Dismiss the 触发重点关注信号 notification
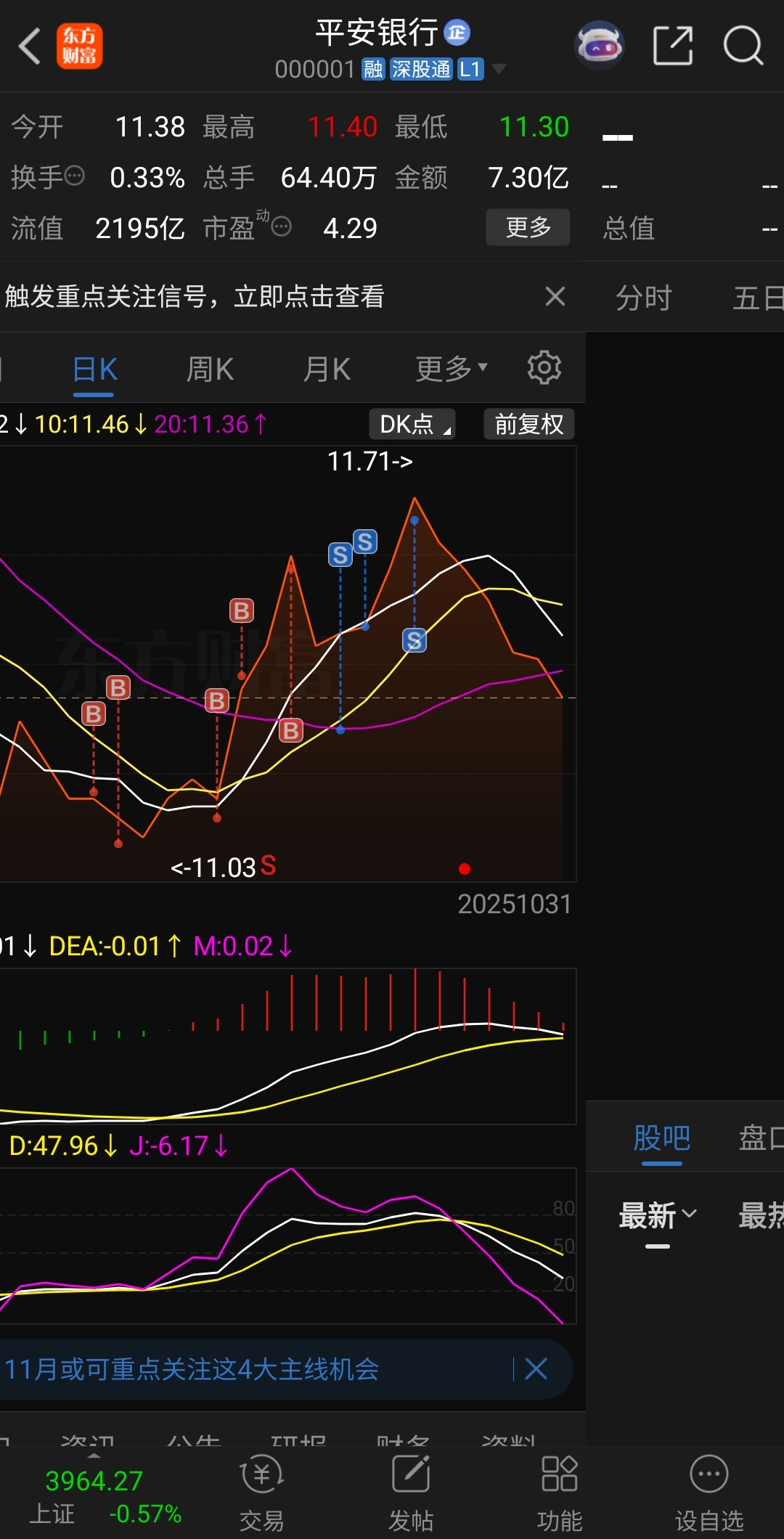Image resolution: width=784 pixels, height=1539 pixels. (x=555, y=296)
